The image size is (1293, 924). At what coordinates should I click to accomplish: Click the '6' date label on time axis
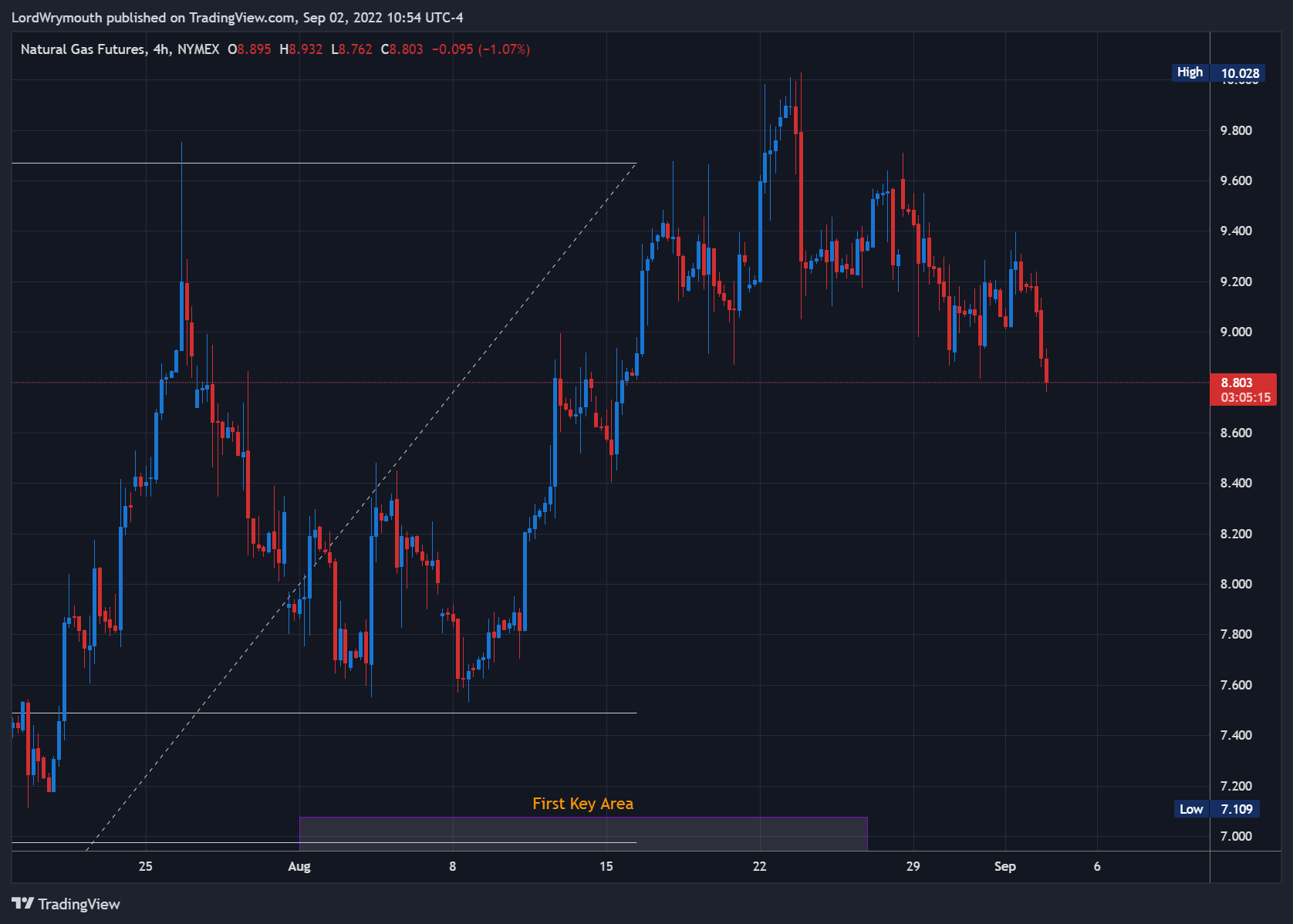point(1097,866)
